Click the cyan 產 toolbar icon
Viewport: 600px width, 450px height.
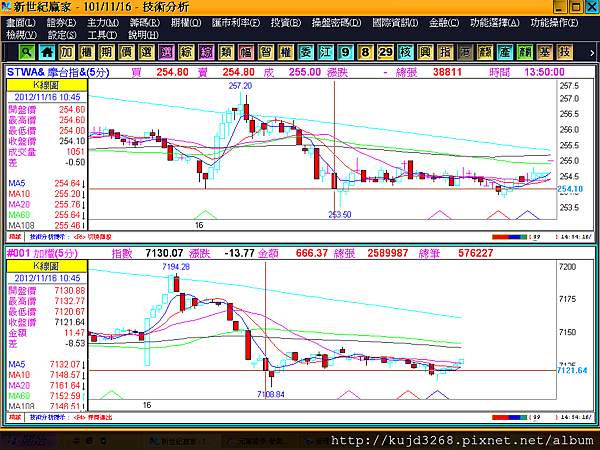505,52
